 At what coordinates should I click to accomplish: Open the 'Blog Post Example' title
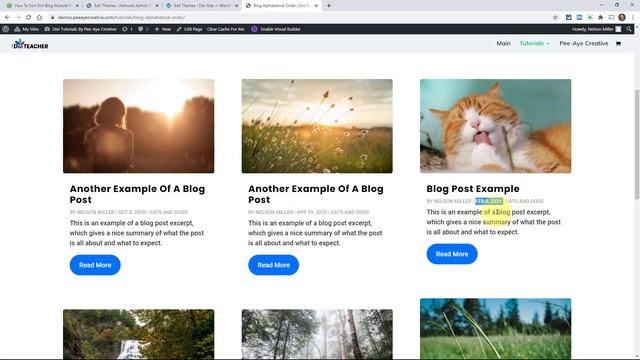pyautogui.click(x=473, y=189)
